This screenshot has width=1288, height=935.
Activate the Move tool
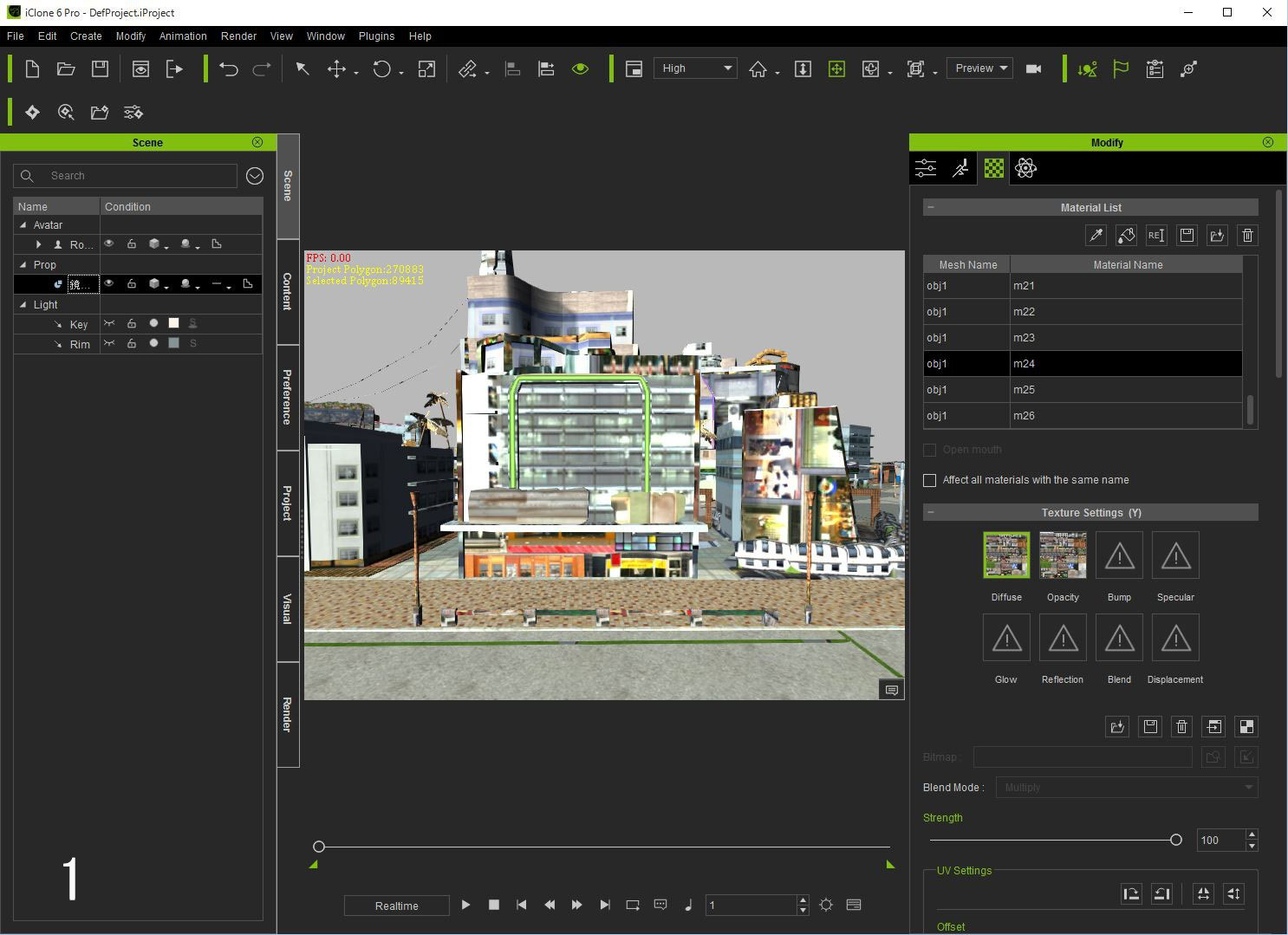[336, 69]
